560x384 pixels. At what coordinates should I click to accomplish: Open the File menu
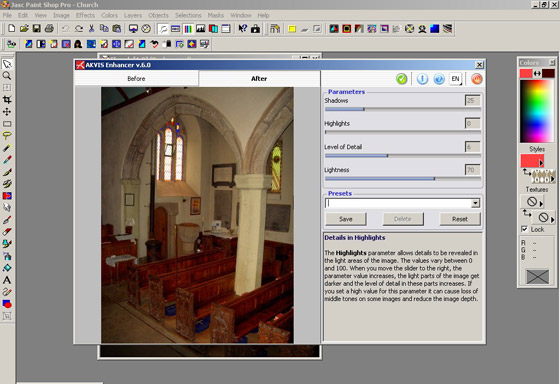tap(7, 15)
